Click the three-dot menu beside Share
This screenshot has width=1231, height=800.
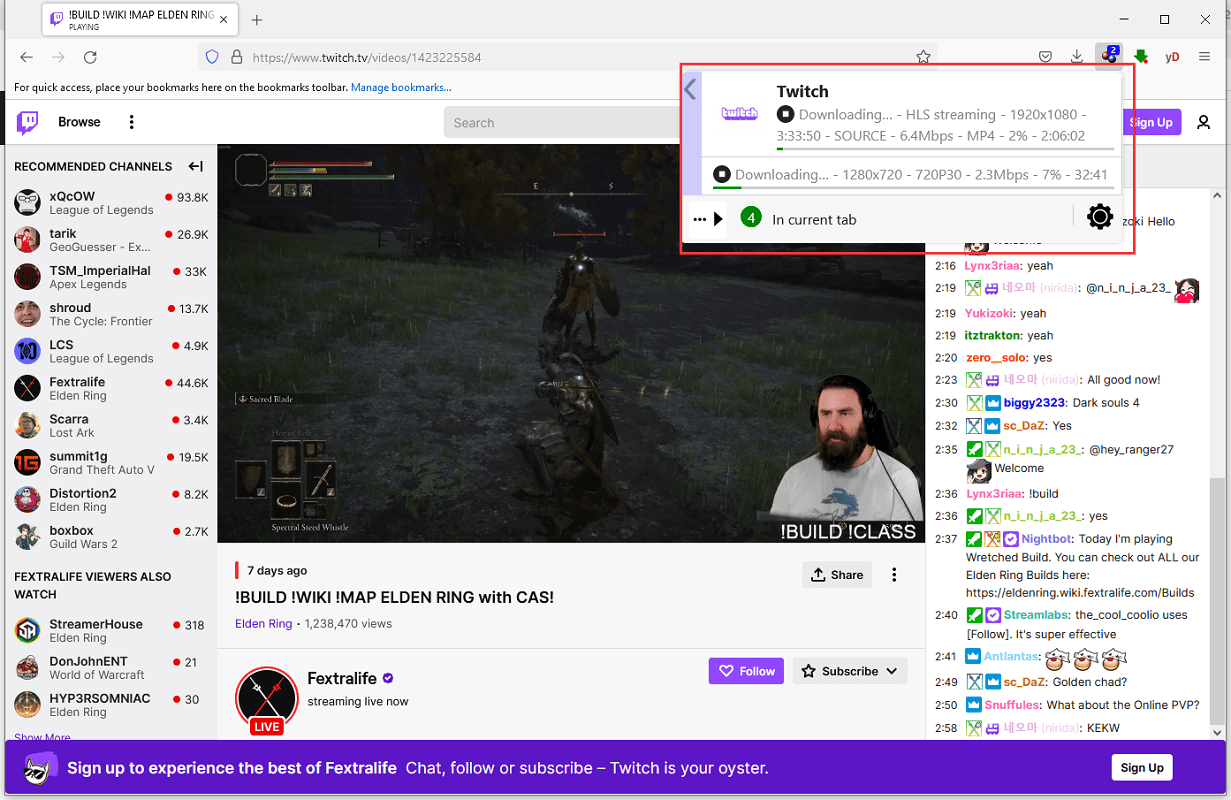click(894, 574)
